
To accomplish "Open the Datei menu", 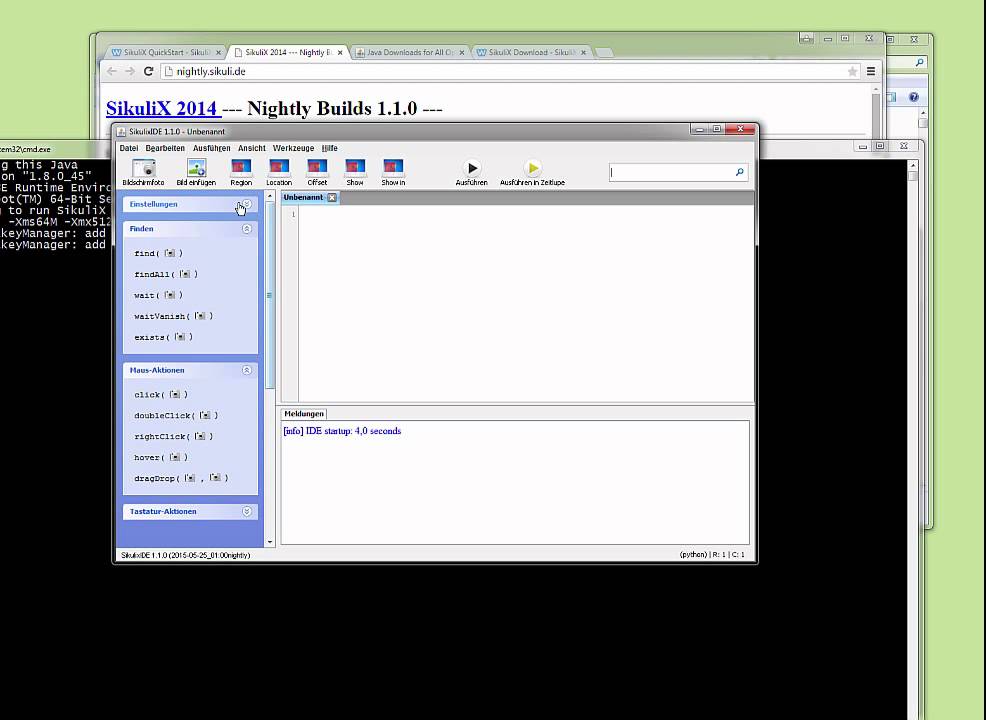I will [129, 148].
